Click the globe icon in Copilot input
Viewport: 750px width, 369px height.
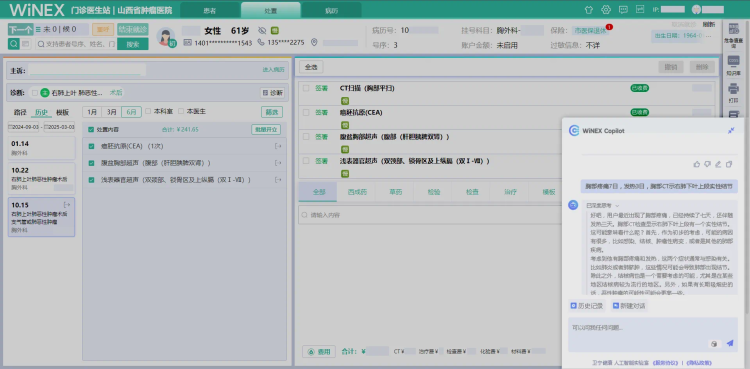tap(714, 344)
